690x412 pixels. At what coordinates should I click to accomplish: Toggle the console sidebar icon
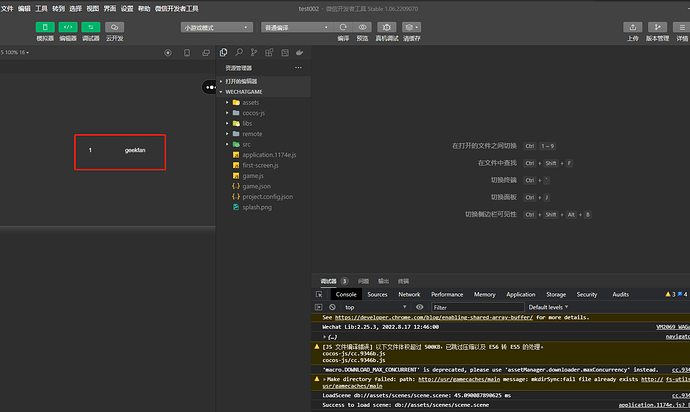click(x=319, y=307)
